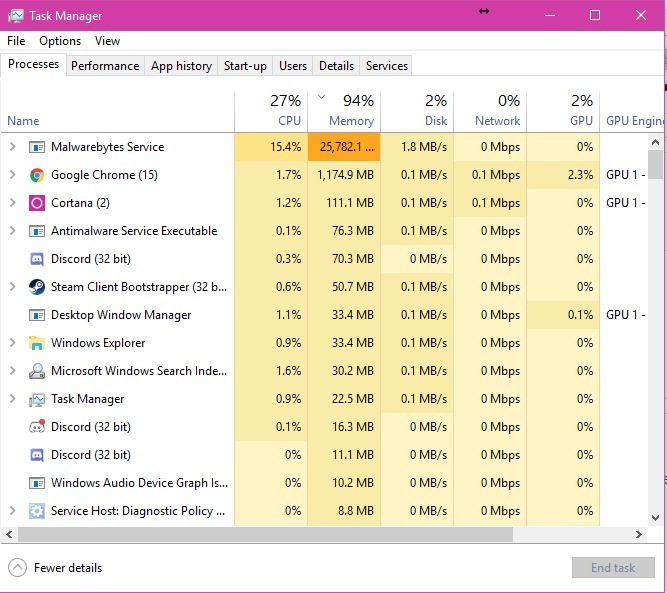
Task: Switch to the Start-up tab
Action: tap(245, 66)
